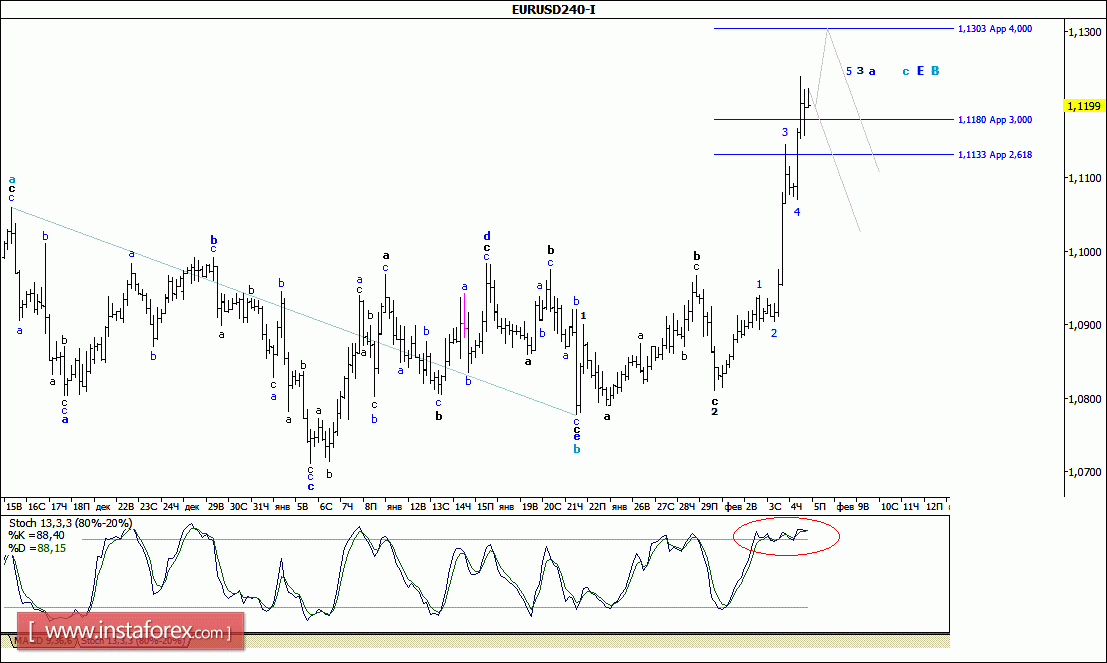This screenshot has width=1107, height=663.
Task: Click the 24Ч date label on time axis
Action: pyautogui.click(x=170, y=506)
